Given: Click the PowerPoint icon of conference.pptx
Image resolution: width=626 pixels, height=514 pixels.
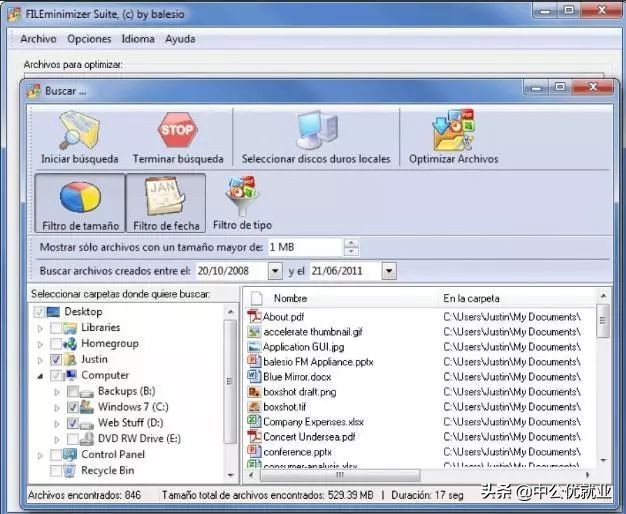Looking at the screenshot, I should pyautogui.click(x=254, y=451).
